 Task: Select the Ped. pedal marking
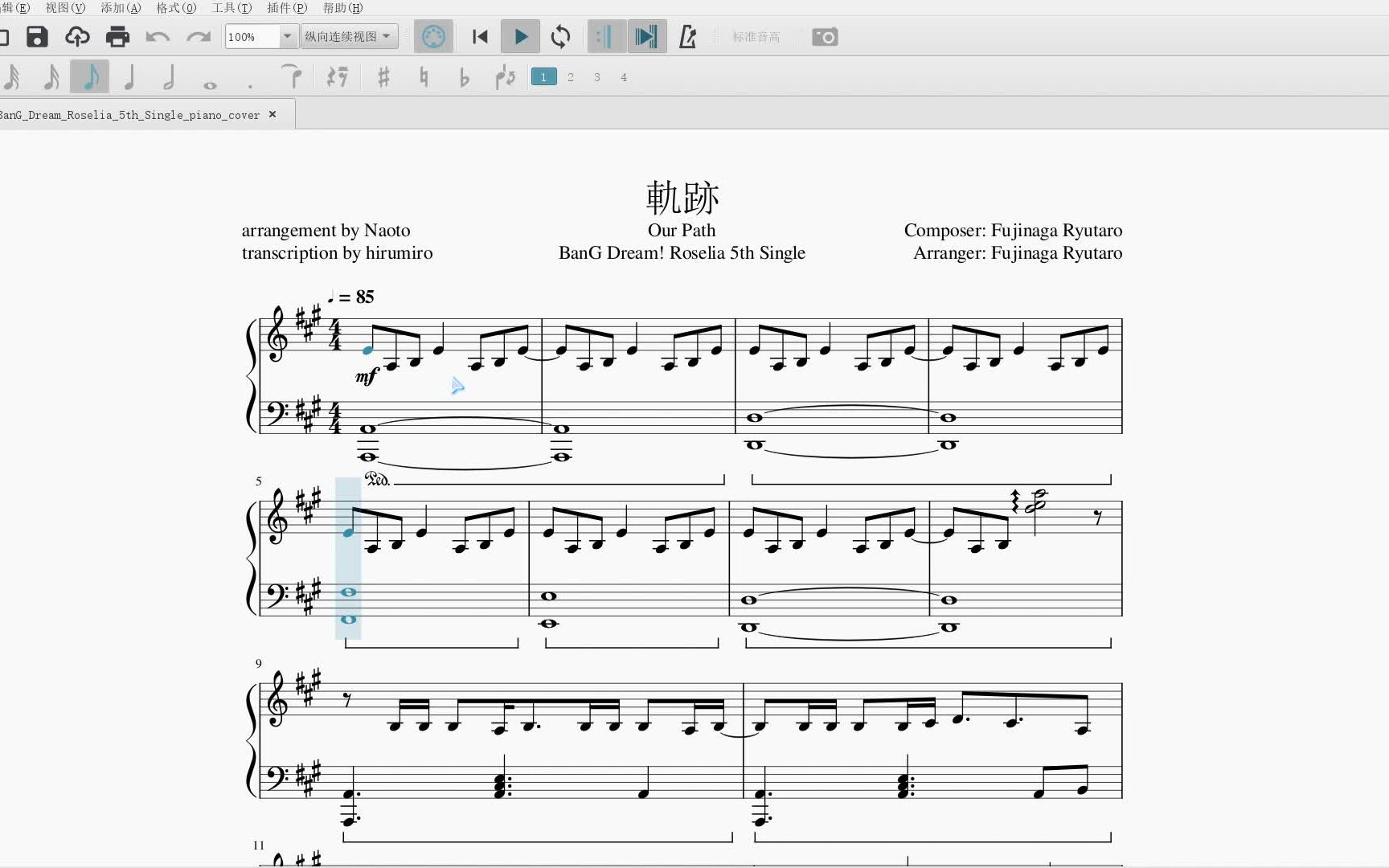pyautogui.click(x=377, y=479)
